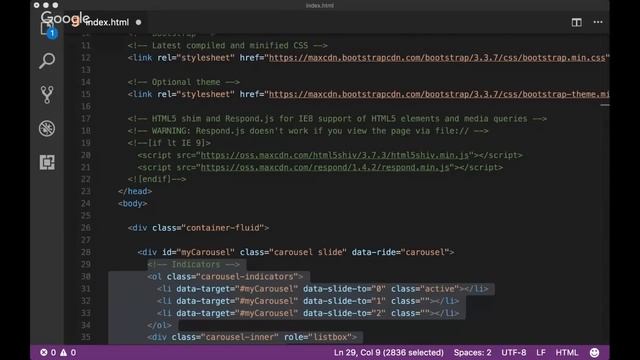
Task: Click "myCarousel" id value on line 28
Action: pos(205,252)
